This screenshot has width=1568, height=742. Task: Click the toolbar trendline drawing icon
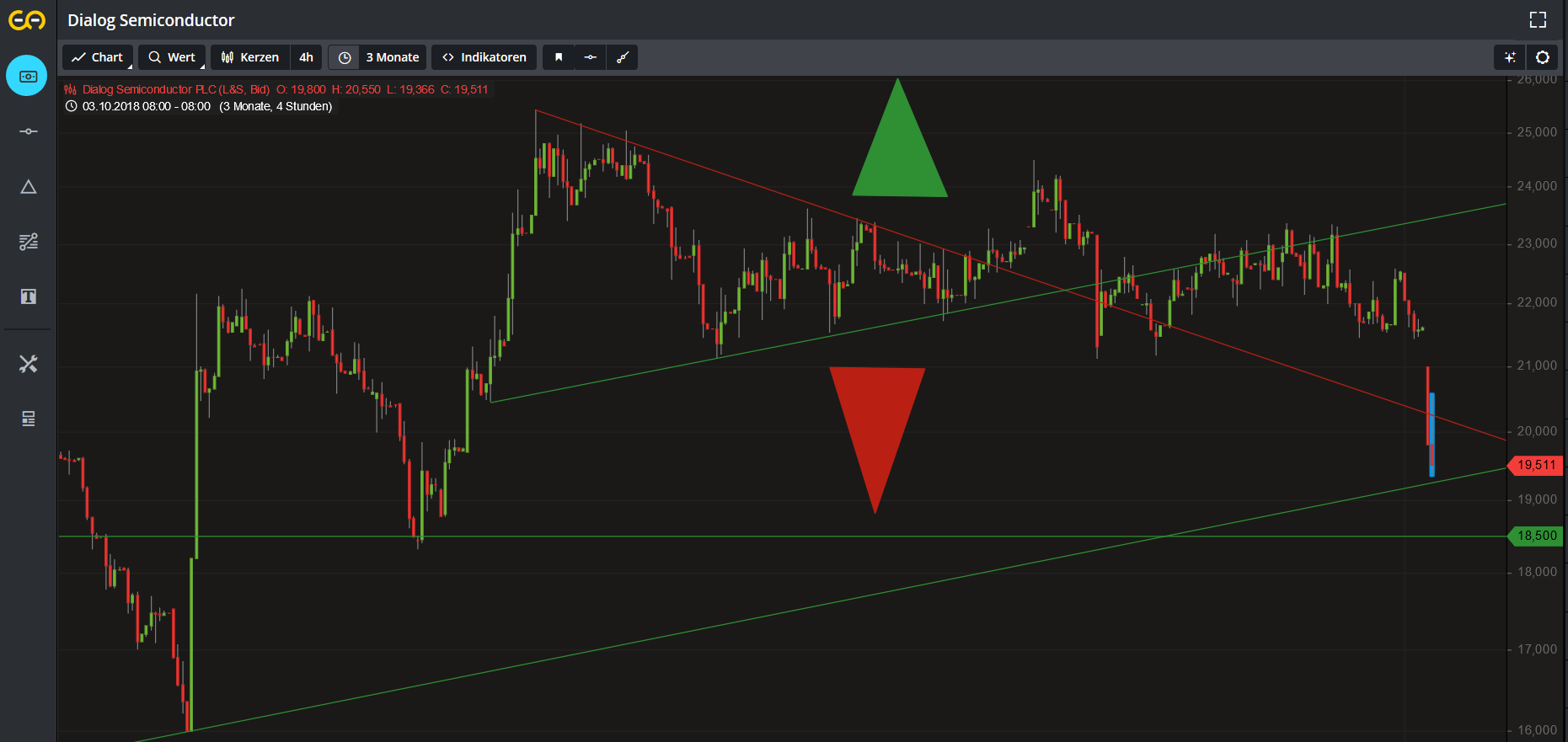tap(622, 57)
